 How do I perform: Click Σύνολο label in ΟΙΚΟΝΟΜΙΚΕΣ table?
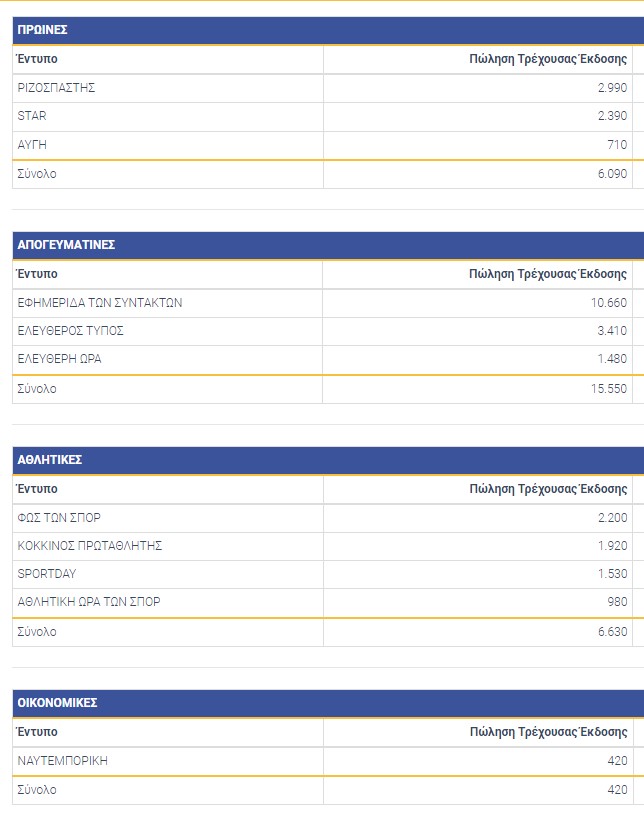tap(37, 790)
